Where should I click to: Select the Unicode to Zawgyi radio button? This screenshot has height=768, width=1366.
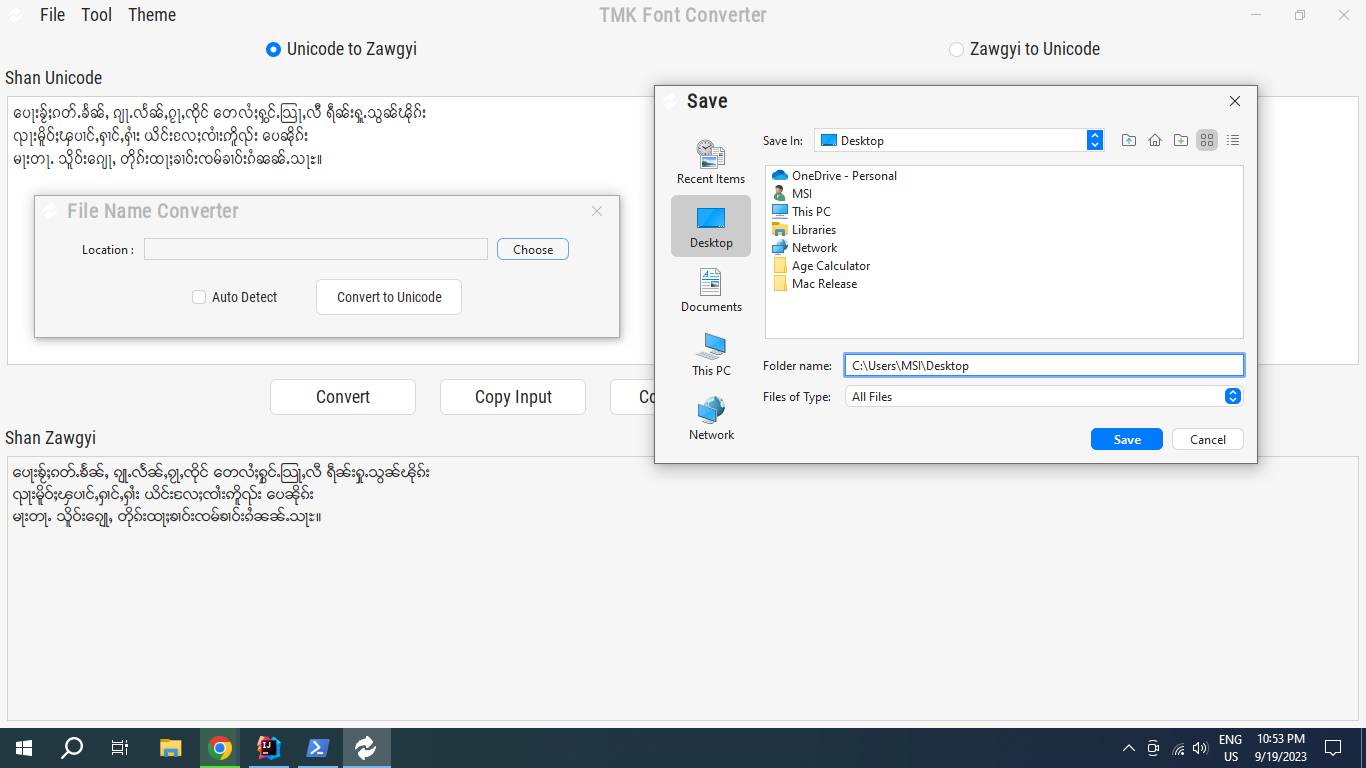click(273, 48)
